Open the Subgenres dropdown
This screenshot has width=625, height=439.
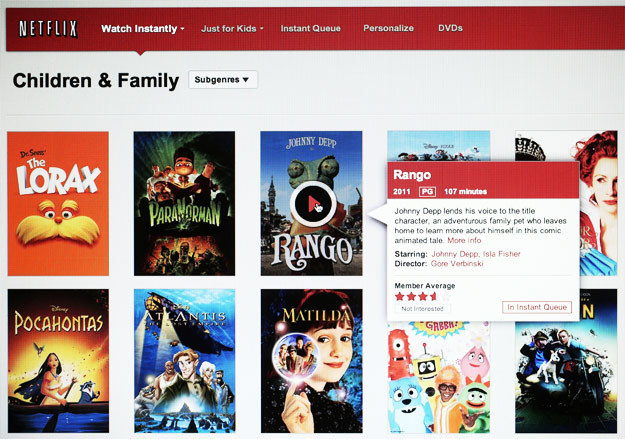click(x=223, y=80)
